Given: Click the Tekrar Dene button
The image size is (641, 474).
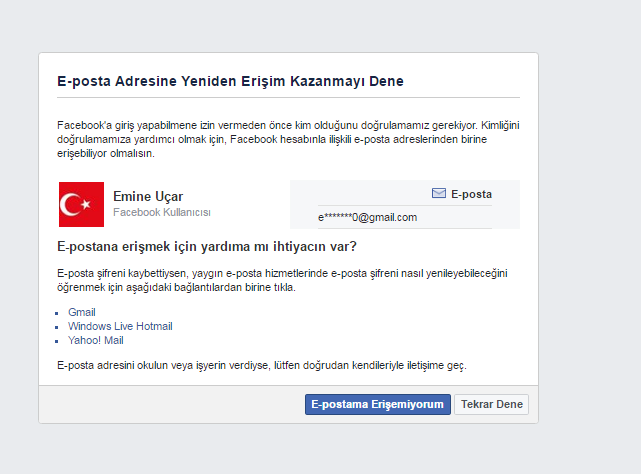Looking at the screenshot, I should pyautogui.click(x=491, y=404).
